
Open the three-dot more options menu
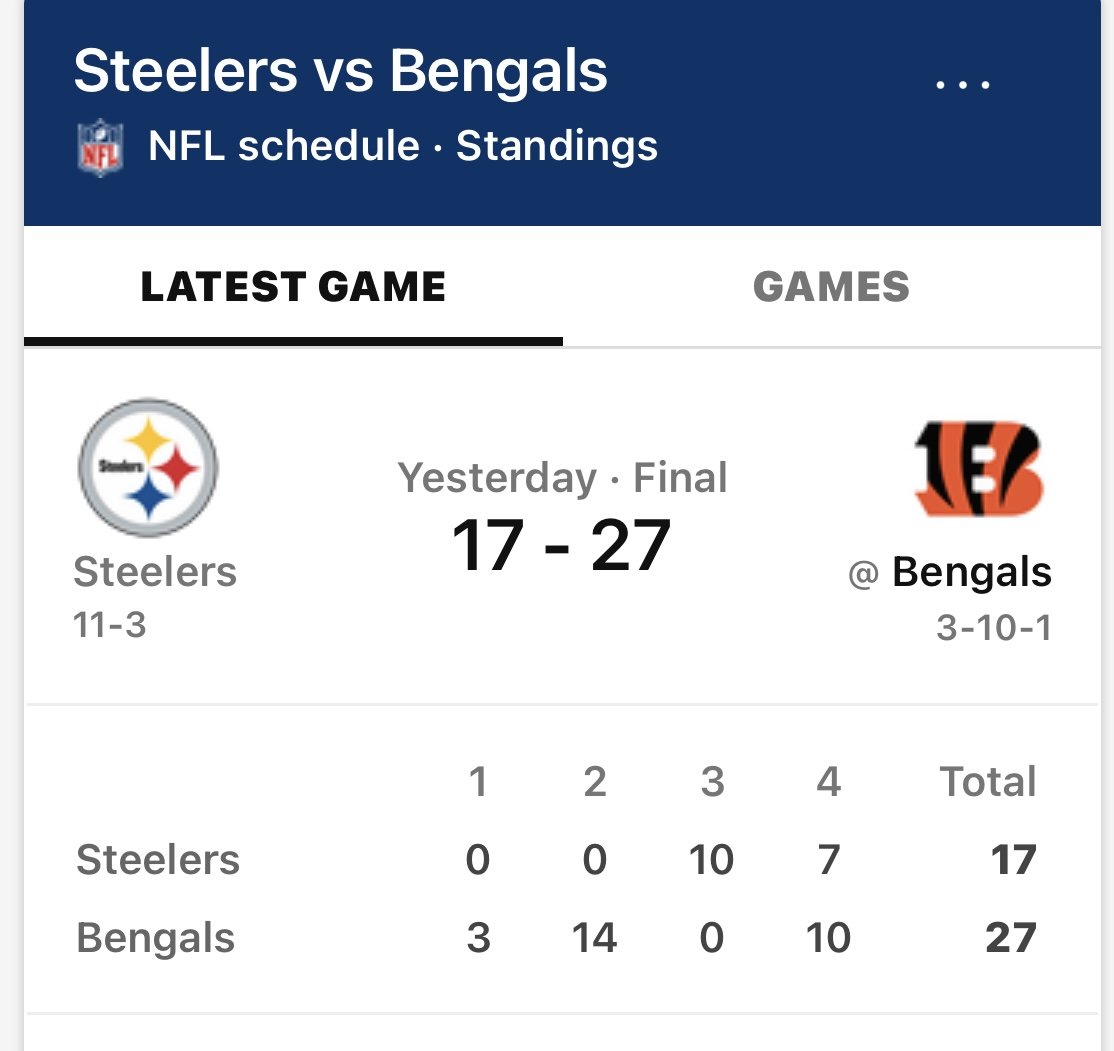click(x=962, y=85)
